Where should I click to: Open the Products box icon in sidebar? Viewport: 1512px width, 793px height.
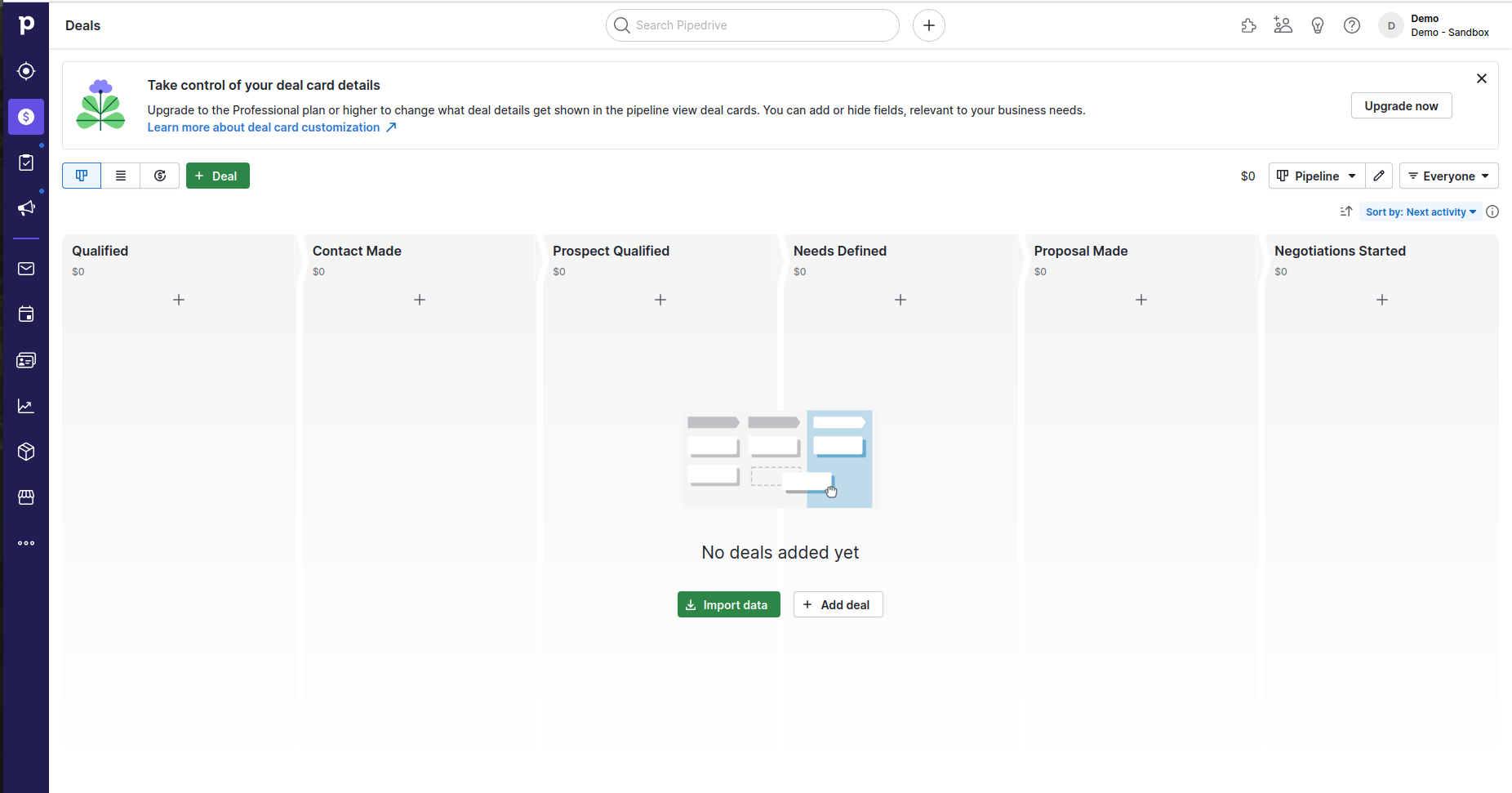[26, 452]
